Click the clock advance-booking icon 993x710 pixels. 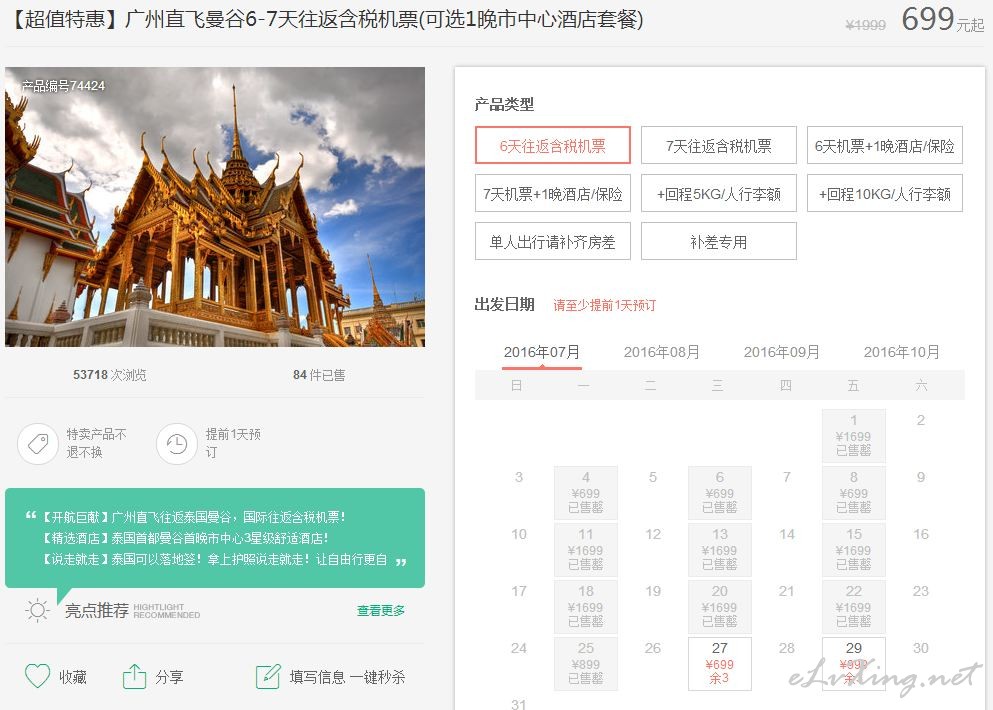177,443
